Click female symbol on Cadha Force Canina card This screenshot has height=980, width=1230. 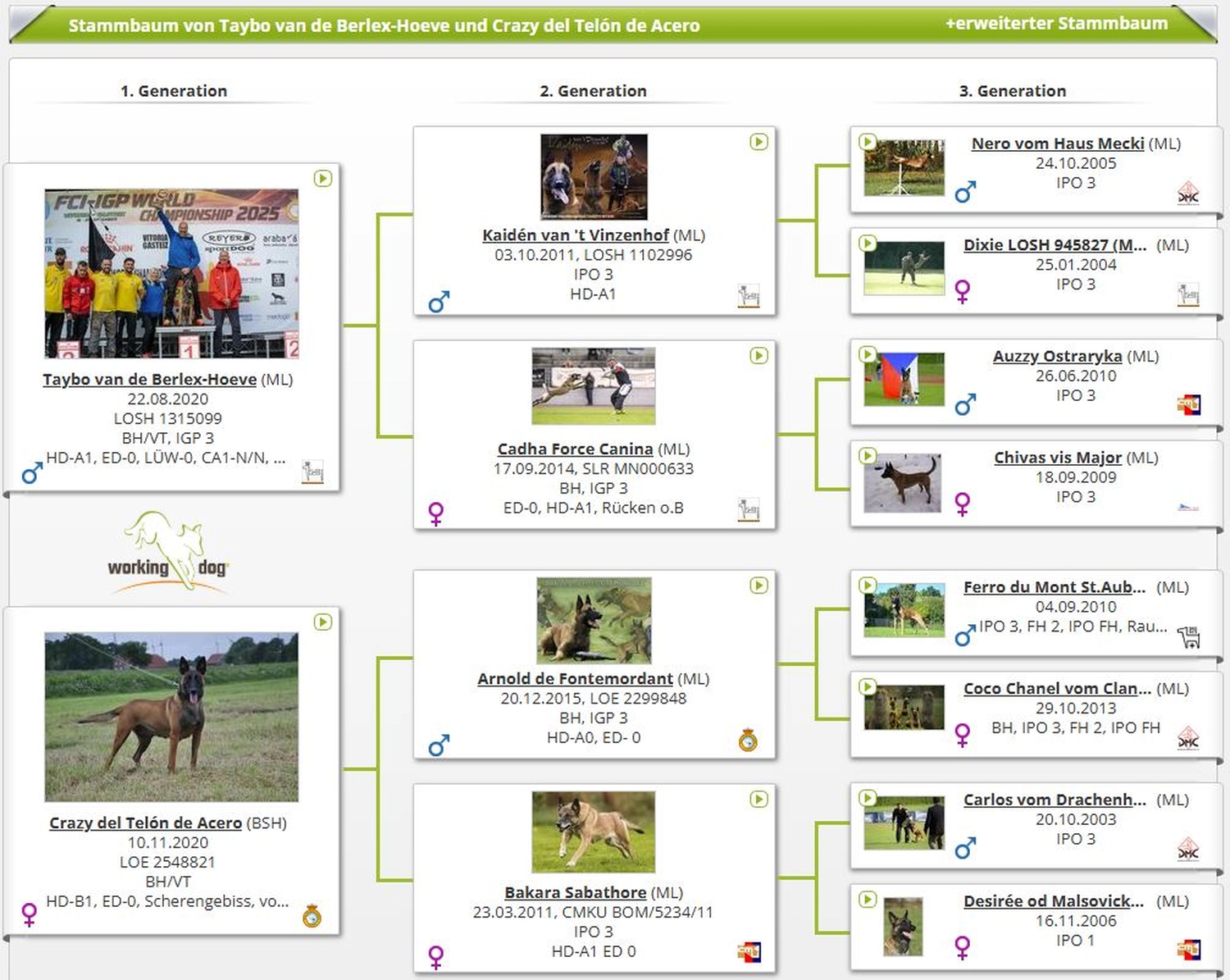point(436,514)
